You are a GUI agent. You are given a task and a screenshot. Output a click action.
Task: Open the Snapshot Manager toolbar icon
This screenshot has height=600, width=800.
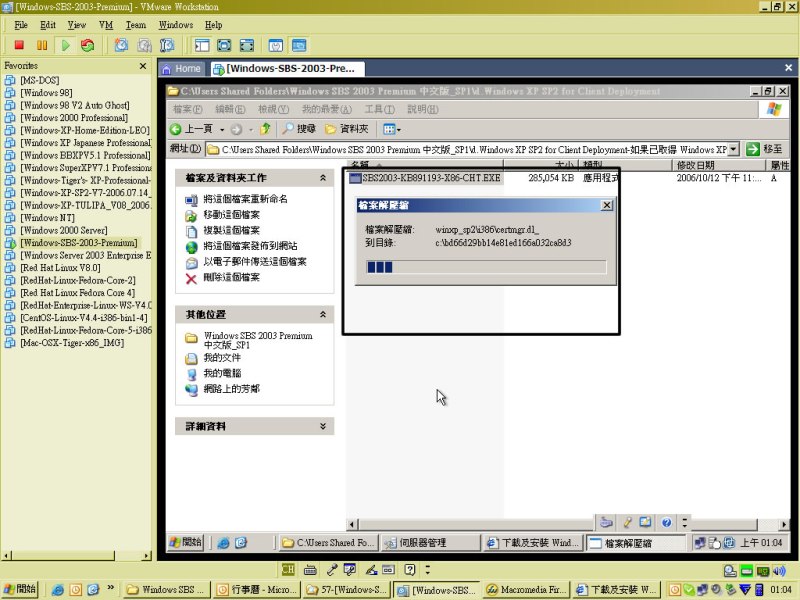pos(167,45)
